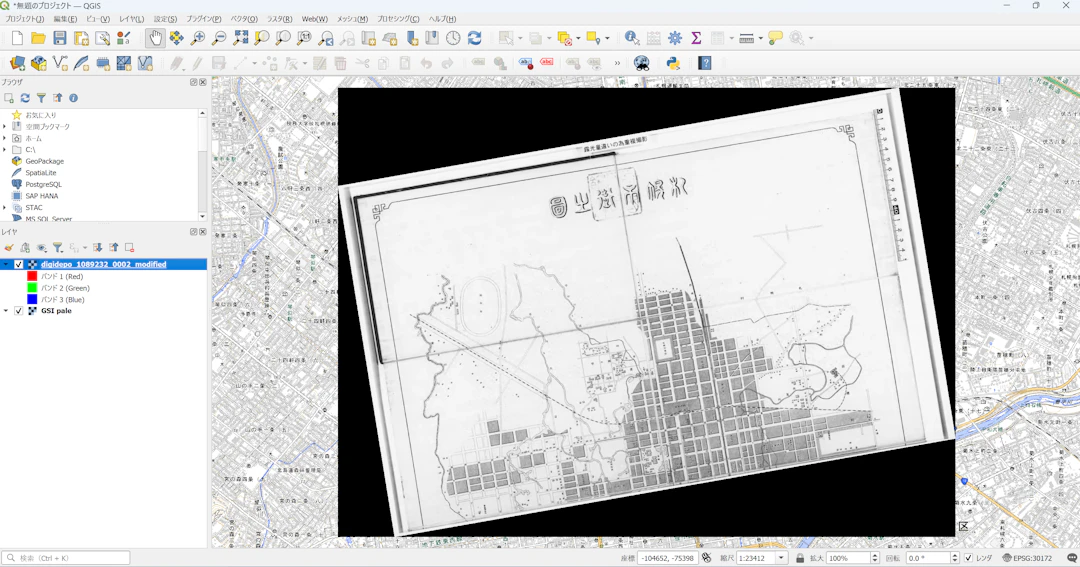The width and height of the screenshot is (1080, 567).
Task: Click the Pan Map to Selection tool
Action: pos(176,39)
